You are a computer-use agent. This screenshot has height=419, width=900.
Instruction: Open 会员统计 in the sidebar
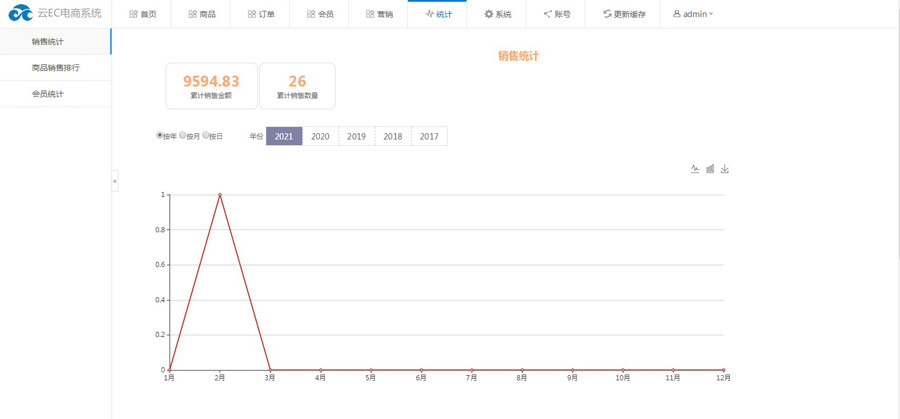pos(47,94)
